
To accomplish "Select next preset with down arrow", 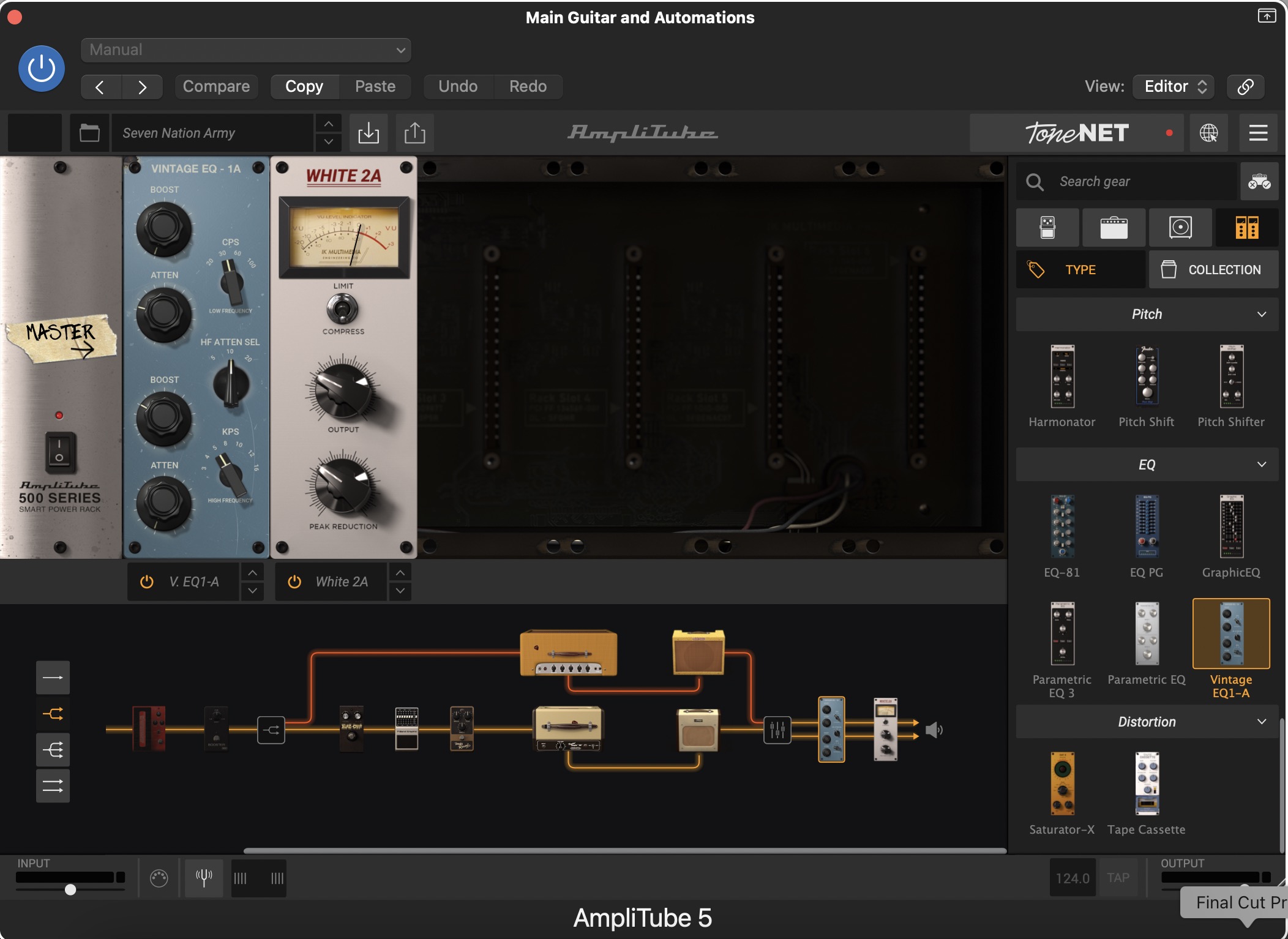I will 329,142.
